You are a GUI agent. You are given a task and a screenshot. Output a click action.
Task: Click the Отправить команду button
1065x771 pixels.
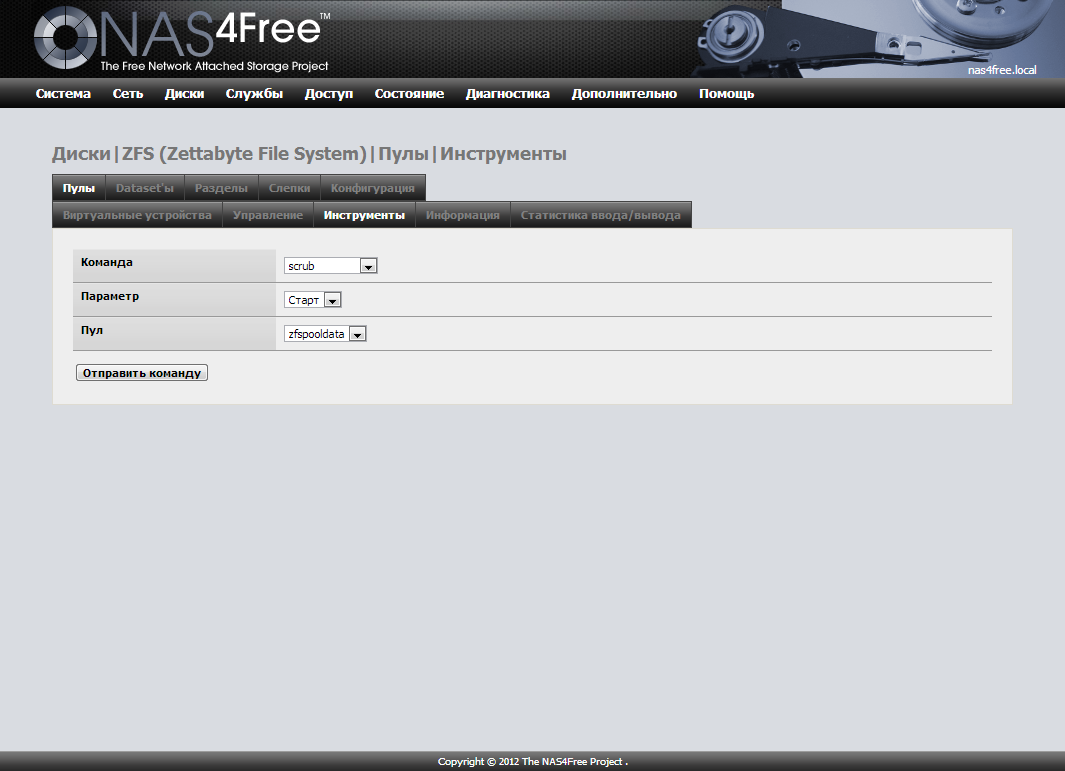point(142,373)
